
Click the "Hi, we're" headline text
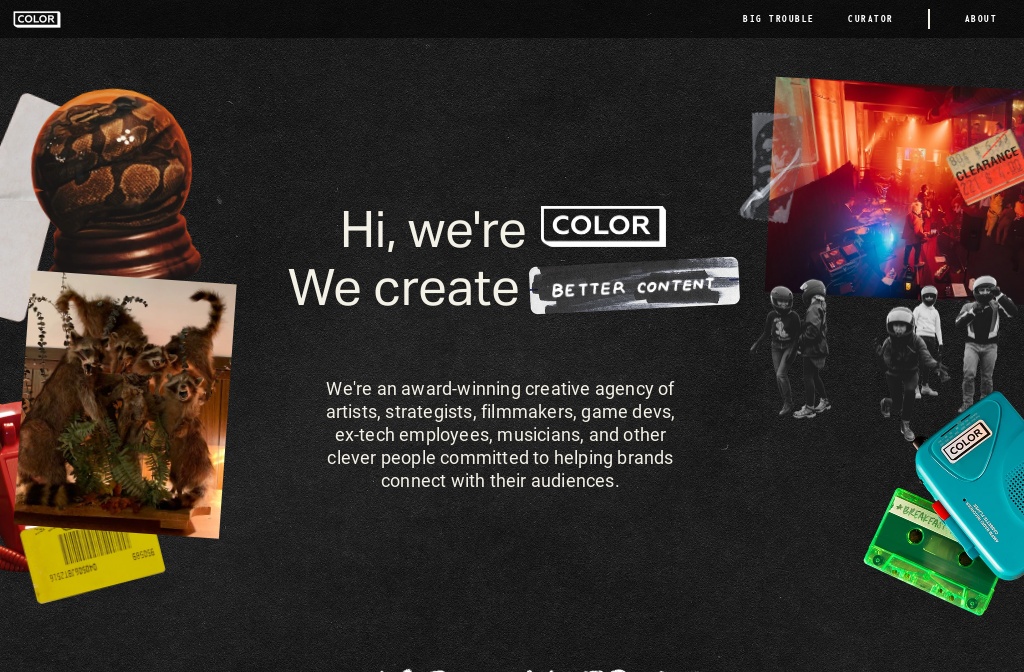coord(433,230)
